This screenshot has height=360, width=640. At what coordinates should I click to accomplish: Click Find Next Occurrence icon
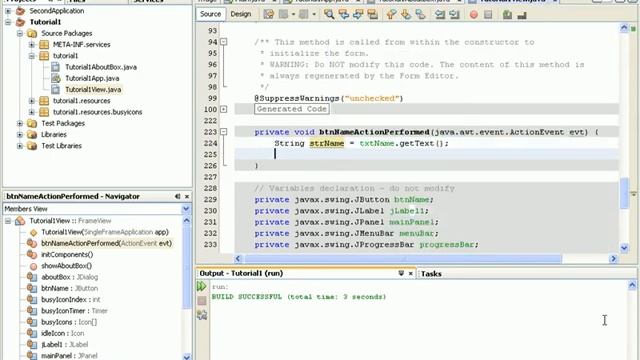[x=358, y=15]
